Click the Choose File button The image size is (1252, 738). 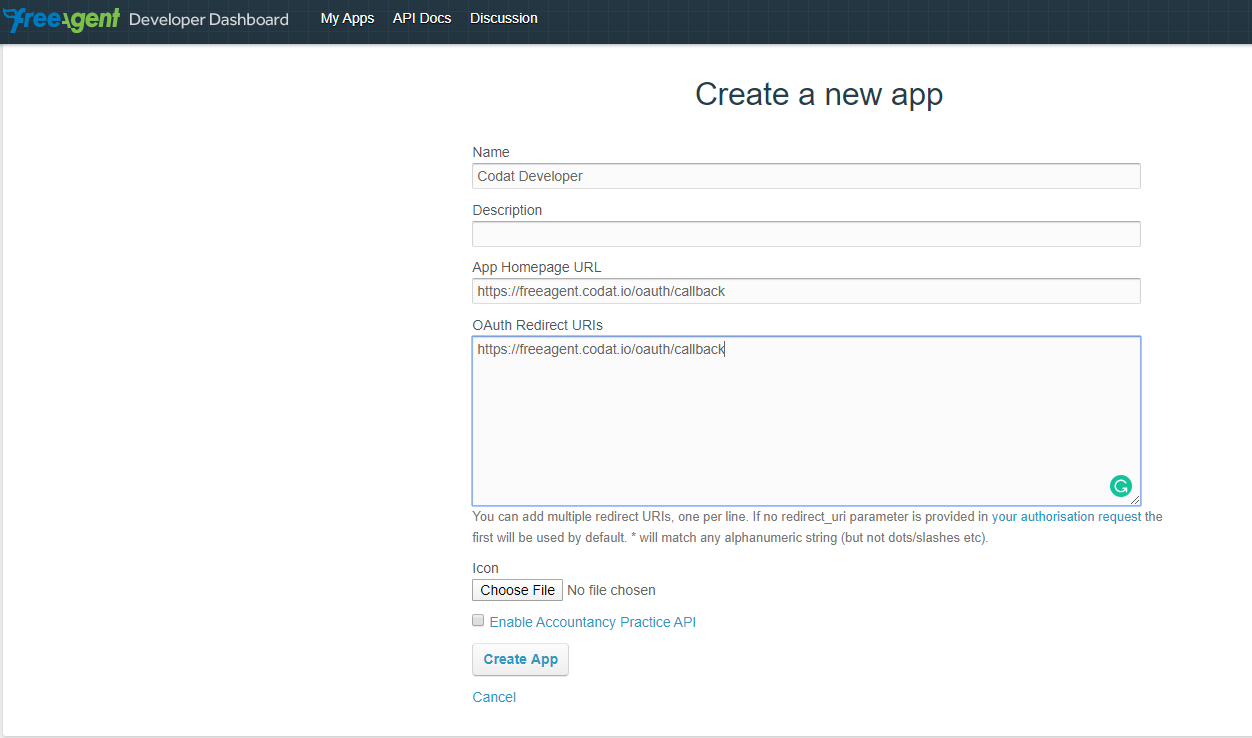click(x=517, y=590)
